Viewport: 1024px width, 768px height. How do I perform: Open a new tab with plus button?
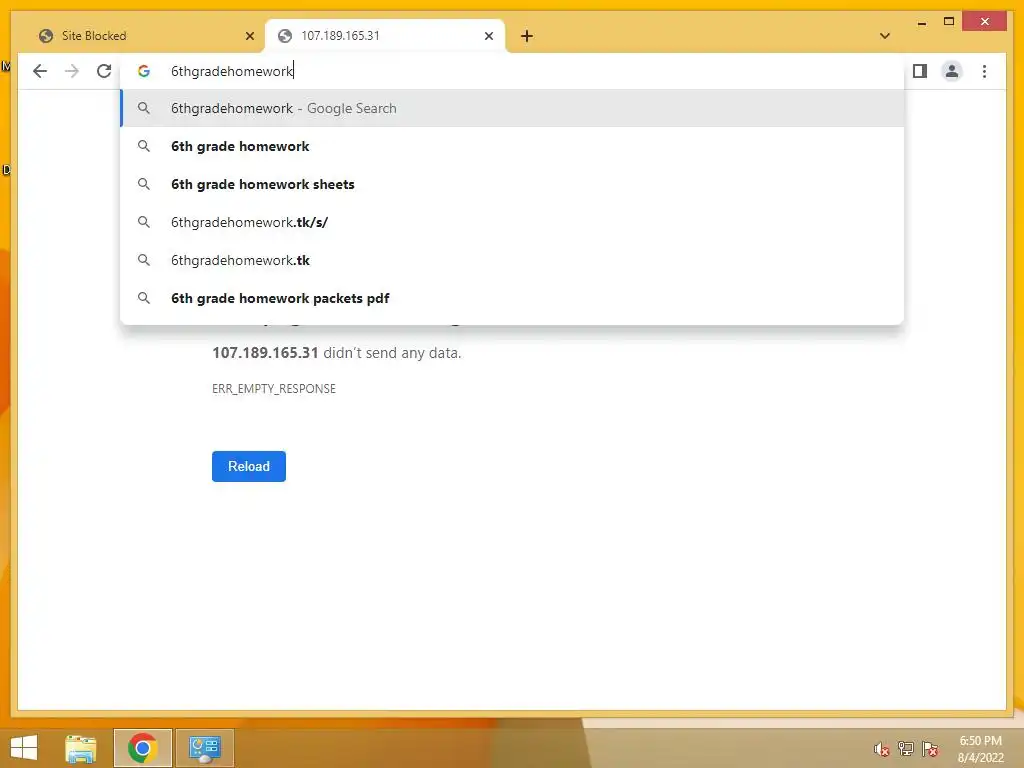coord(527,36)
